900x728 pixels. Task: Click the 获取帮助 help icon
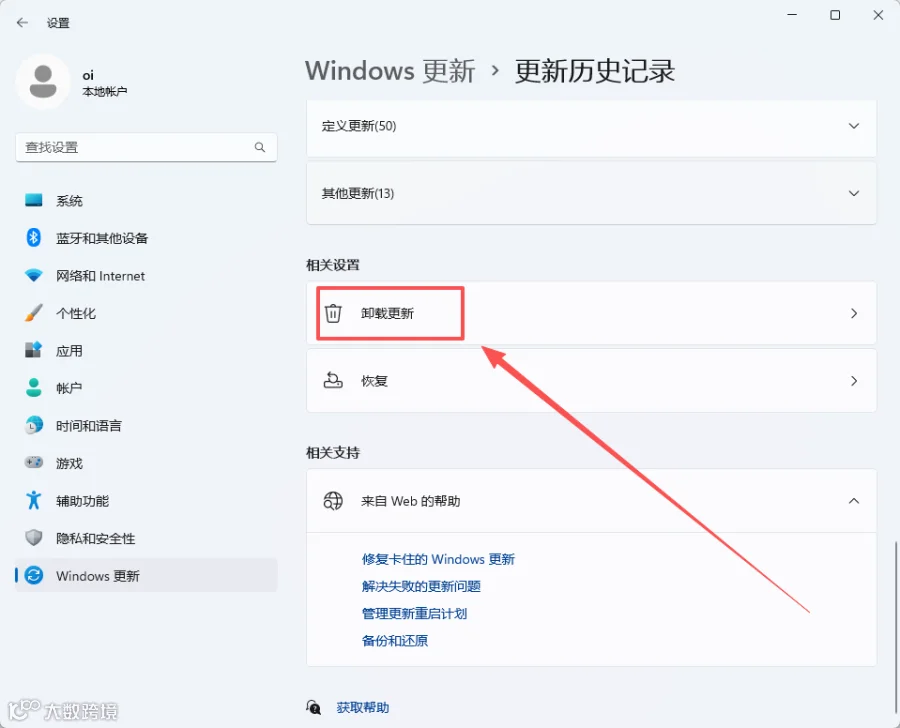(313, 707)
